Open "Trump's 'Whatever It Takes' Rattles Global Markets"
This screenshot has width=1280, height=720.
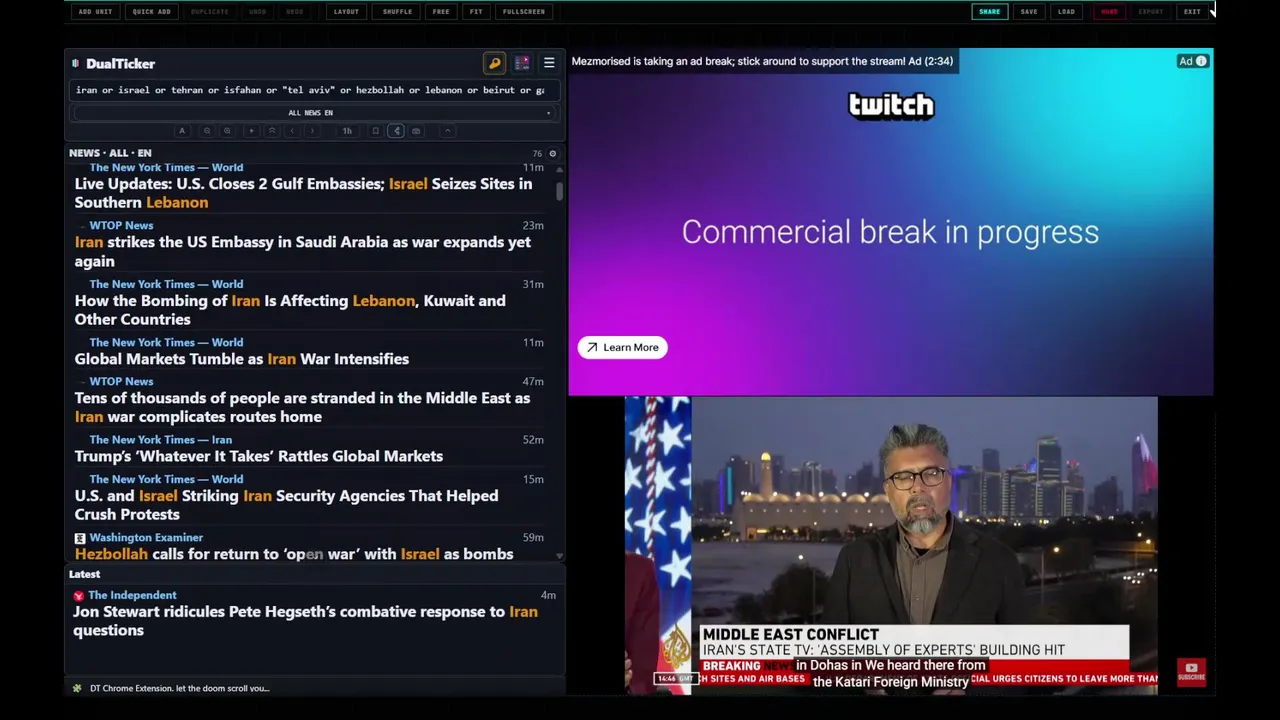point(258,456)
